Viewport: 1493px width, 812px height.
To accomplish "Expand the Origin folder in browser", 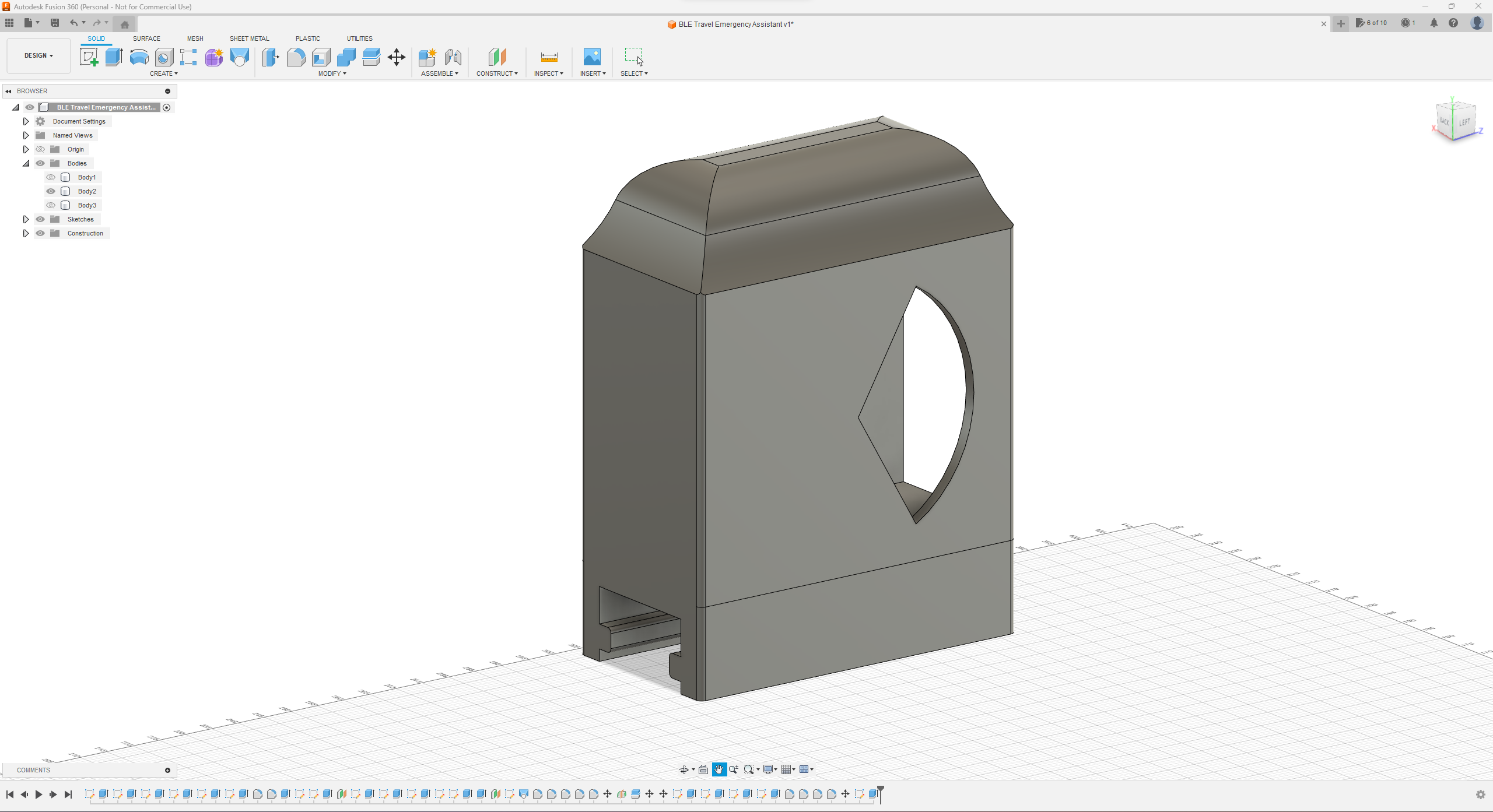I will [x=25, y=148].
